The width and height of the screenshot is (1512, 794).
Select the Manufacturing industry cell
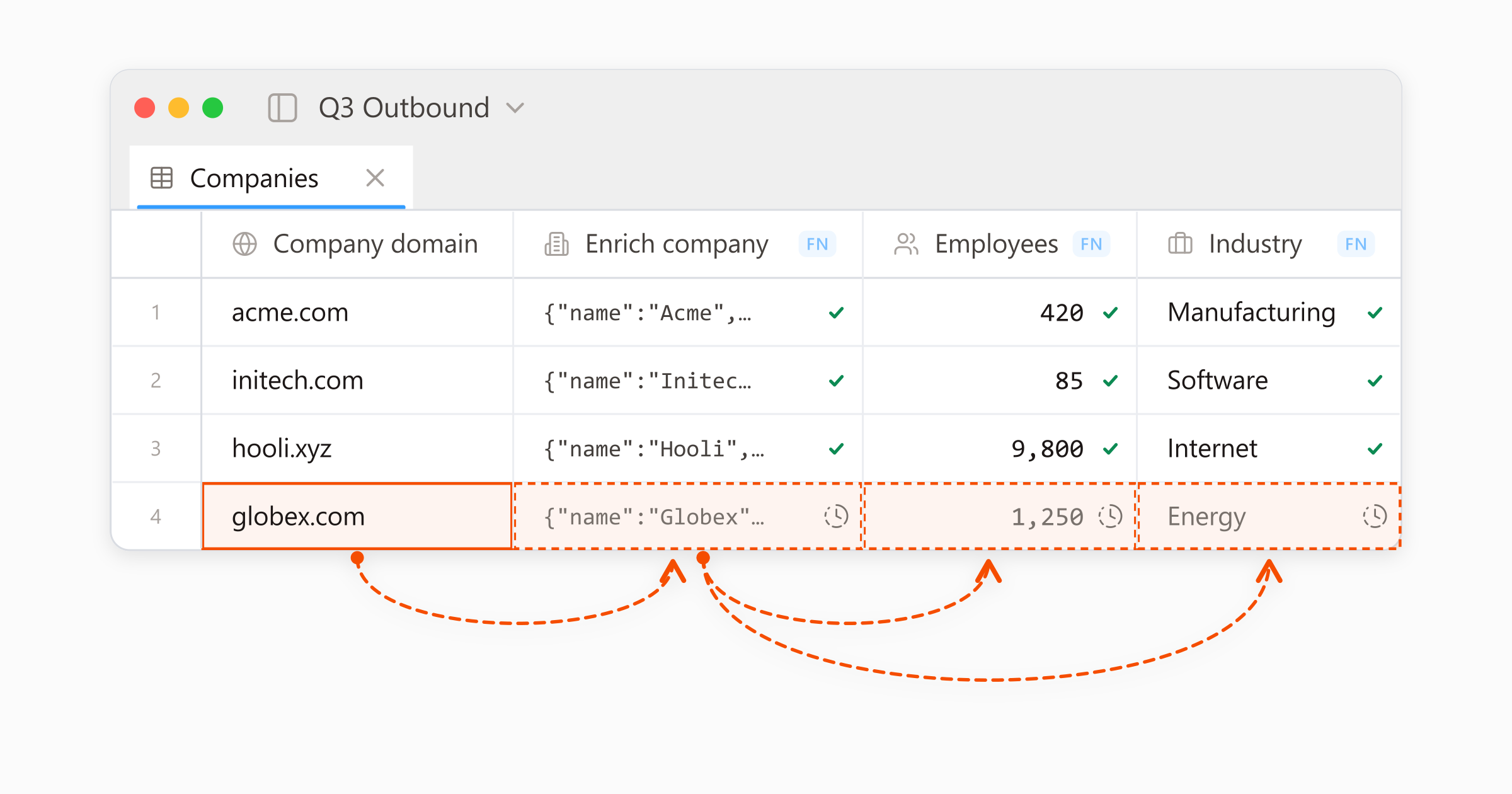1269,313
